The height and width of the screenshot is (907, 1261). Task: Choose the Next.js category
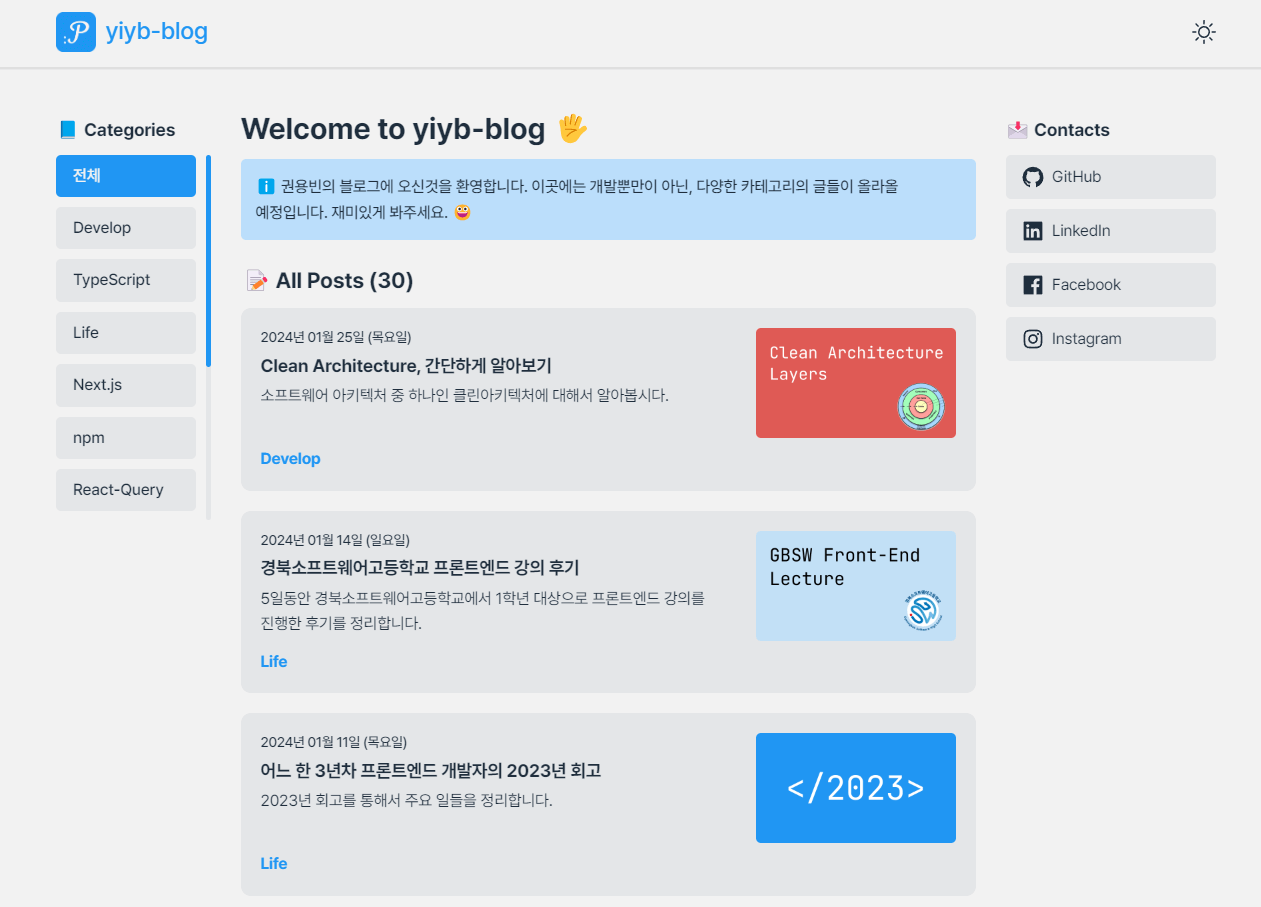(x=126, y=385)
